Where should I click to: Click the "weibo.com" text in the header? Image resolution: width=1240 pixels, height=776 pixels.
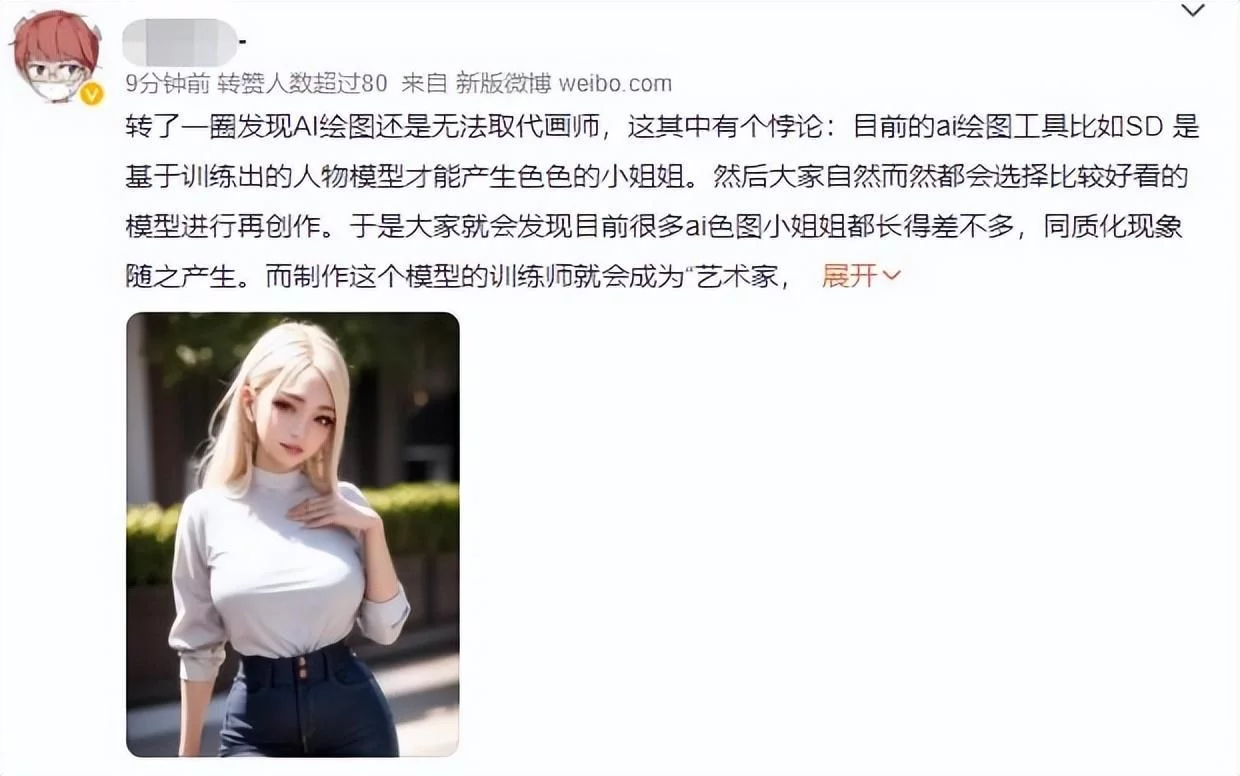(615, 83)
